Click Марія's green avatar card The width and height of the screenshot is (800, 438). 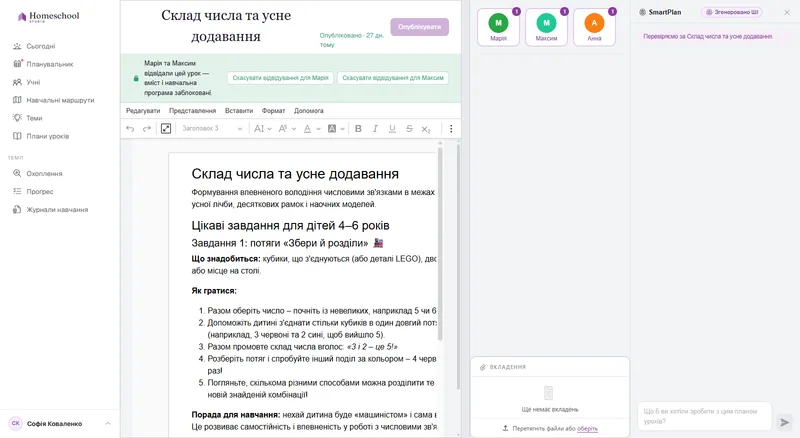498,27
